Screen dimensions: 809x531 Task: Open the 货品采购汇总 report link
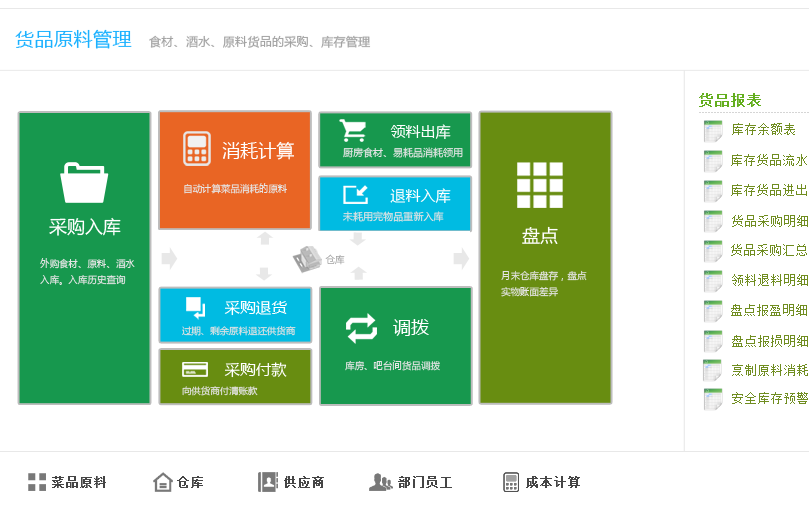coord(769,250)
